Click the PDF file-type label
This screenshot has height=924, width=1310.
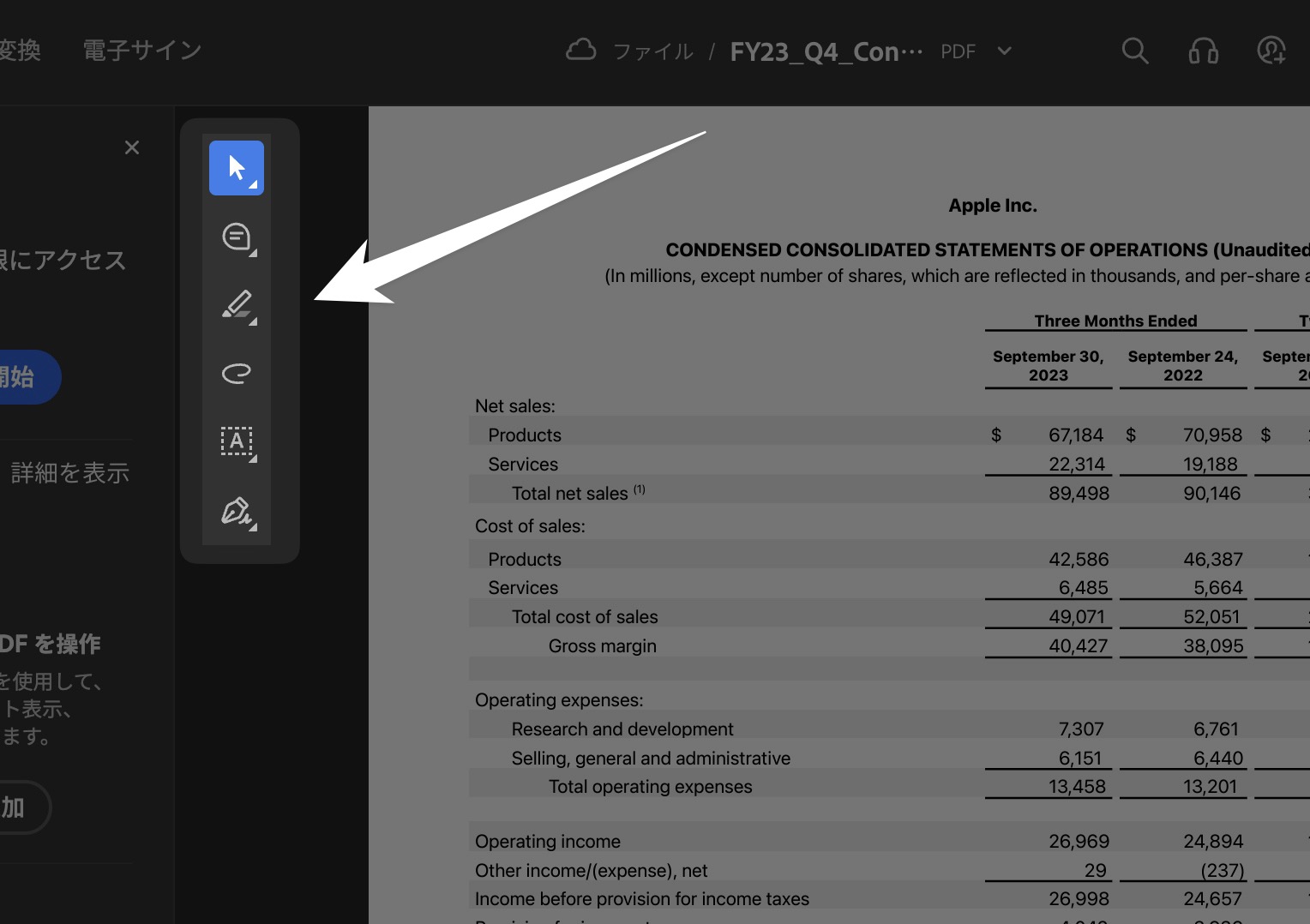coord(958,51)
